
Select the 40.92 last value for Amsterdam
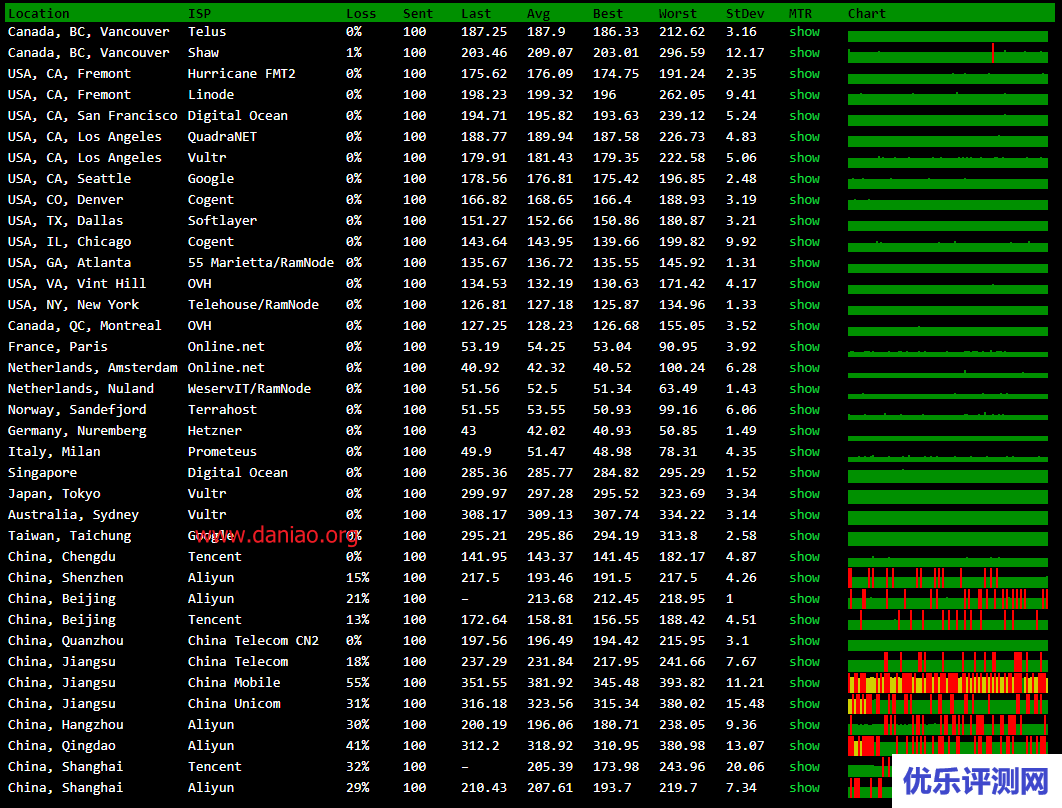point(480,368)
